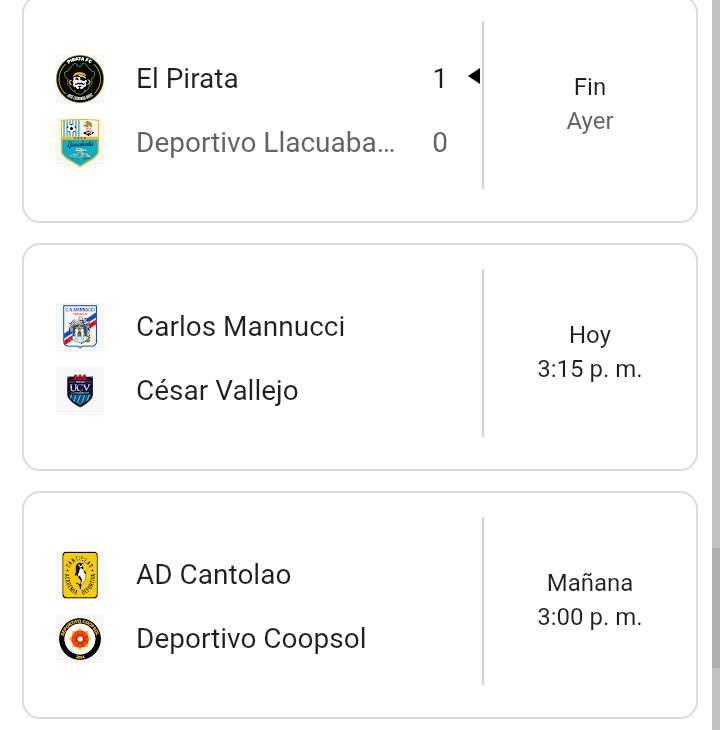The image size is (720, 730).
Task: Open the Deportivo Coopsol team name
Action: [251, 638]
